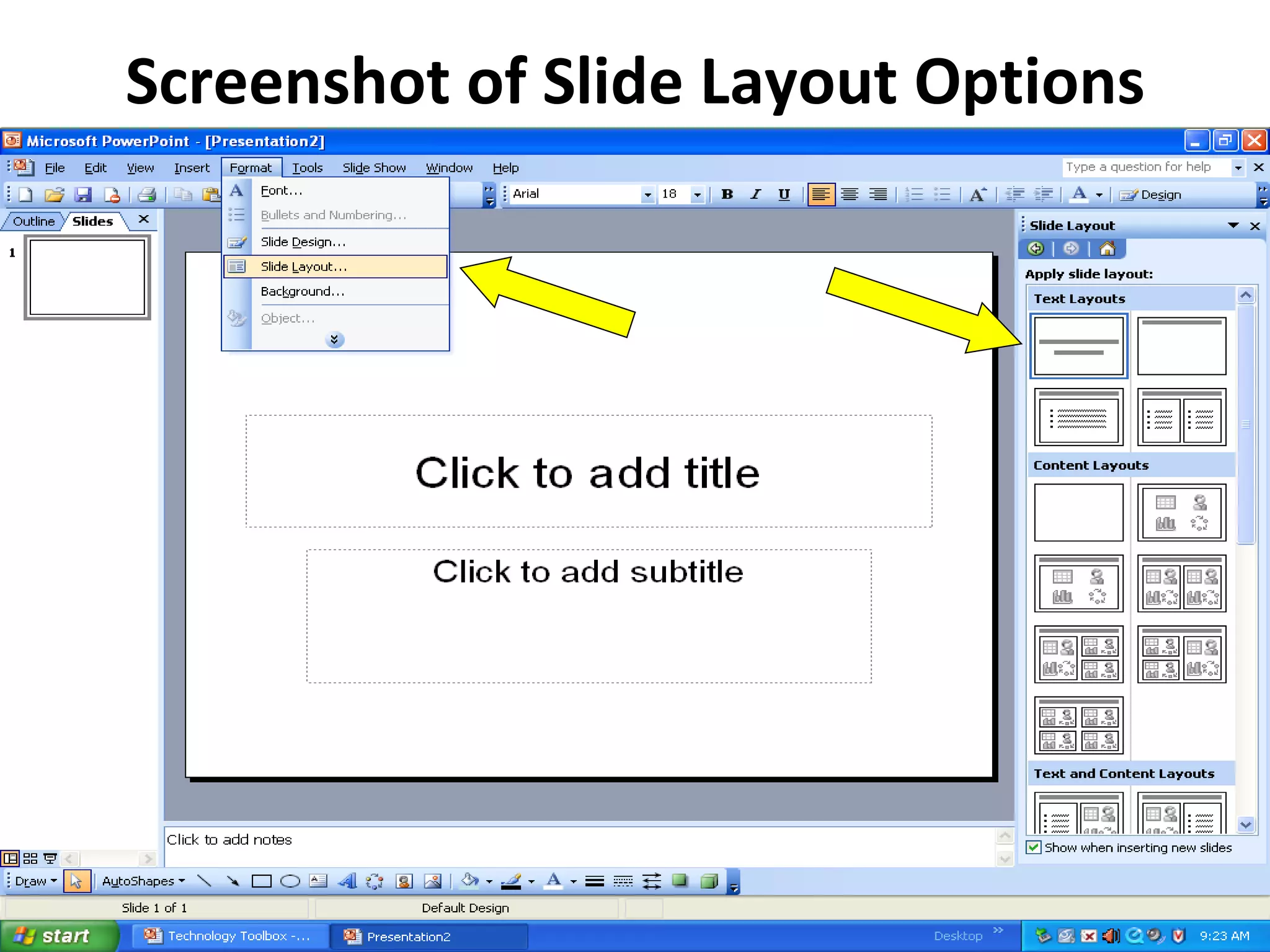Insert WordArt from Drawing toolbar
Viewport: 1270px width, 952px height.
click(x=347, y=881)
